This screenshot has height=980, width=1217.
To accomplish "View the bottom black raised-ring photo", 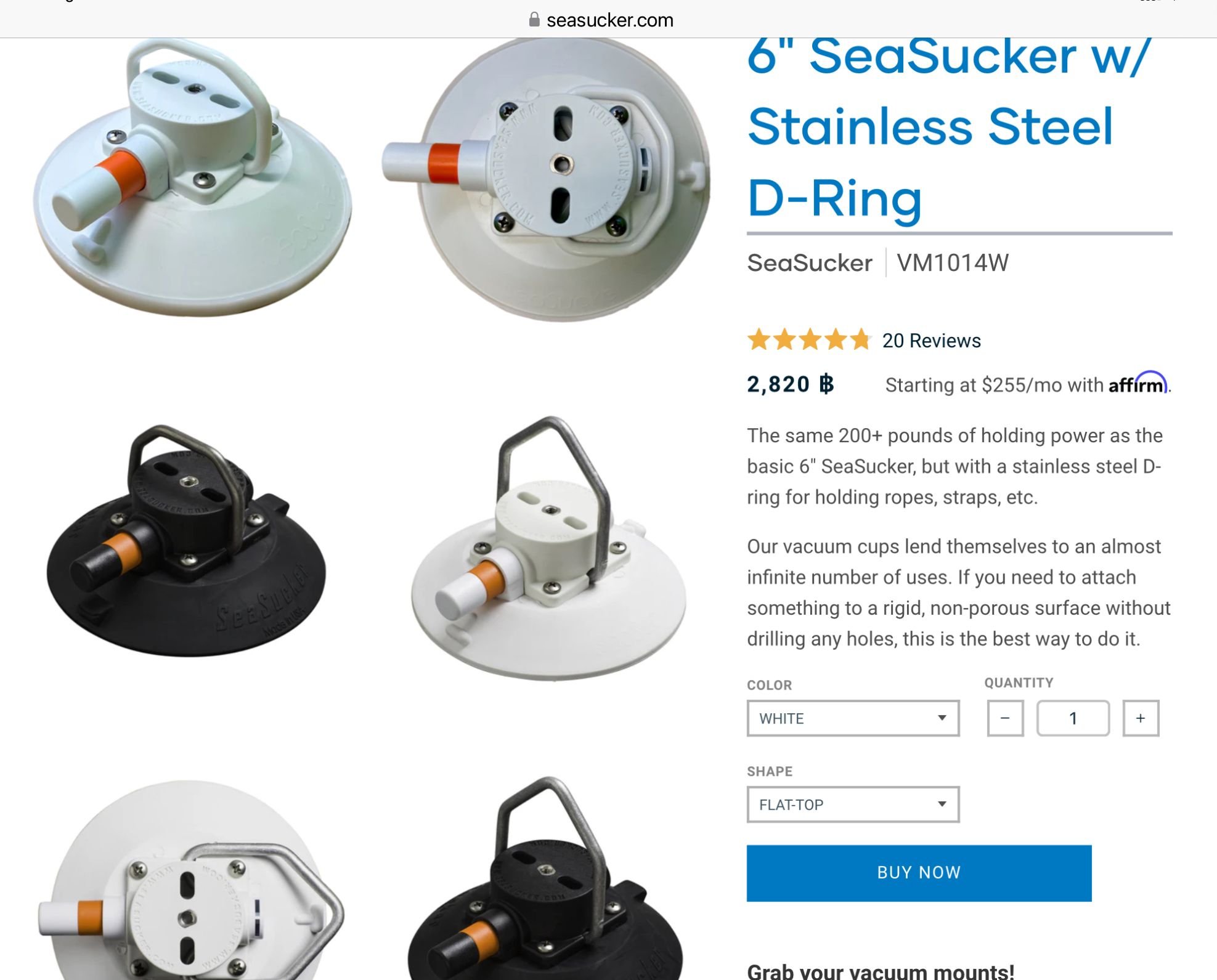I will point(545,878).
